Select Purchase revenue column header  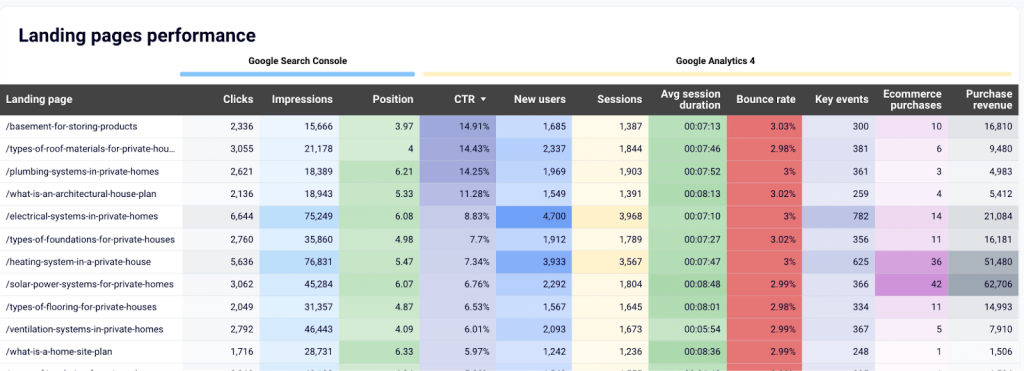coord(989,100)
